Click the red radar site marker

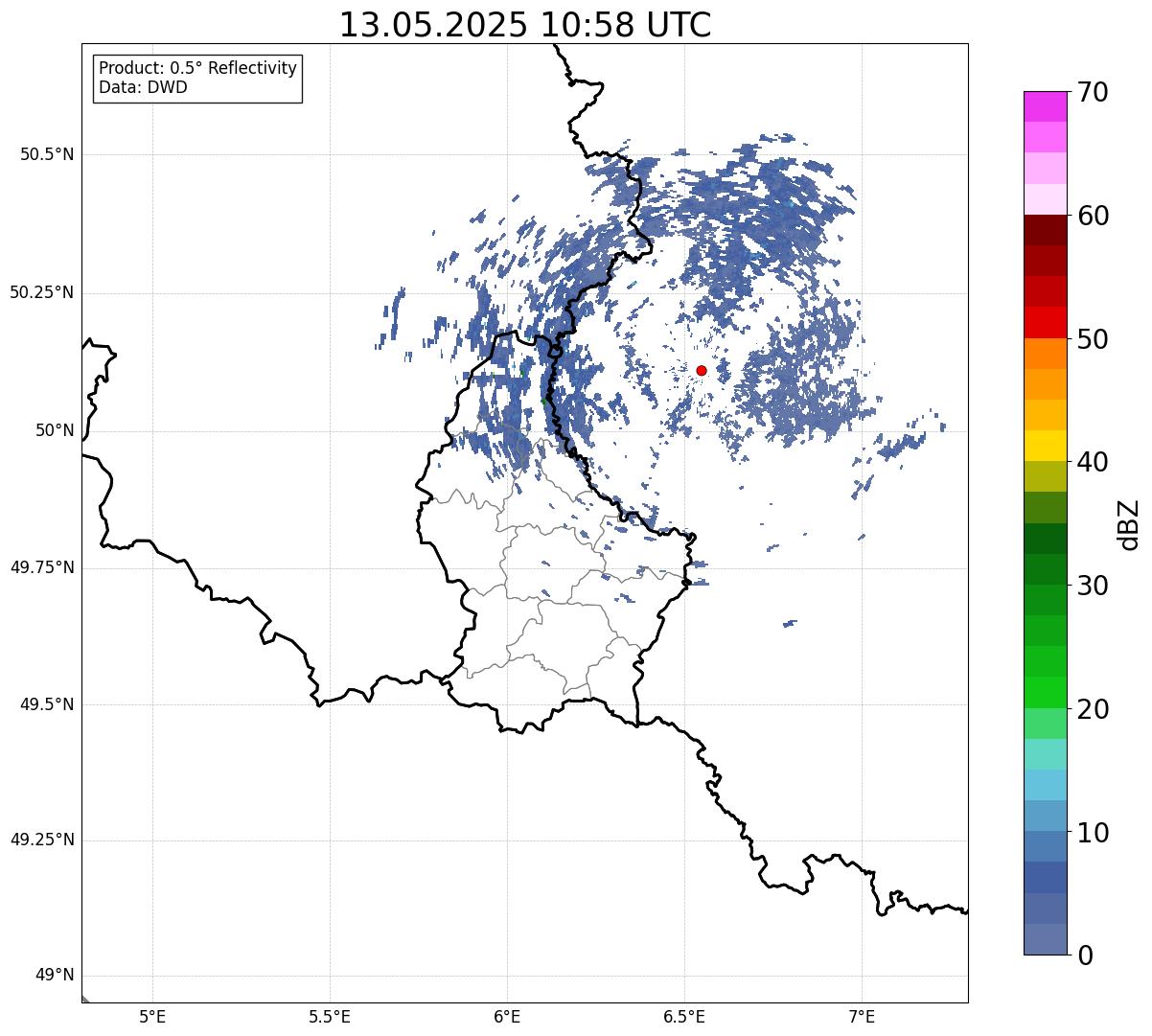pyautogui.click(x=702, y=370)
